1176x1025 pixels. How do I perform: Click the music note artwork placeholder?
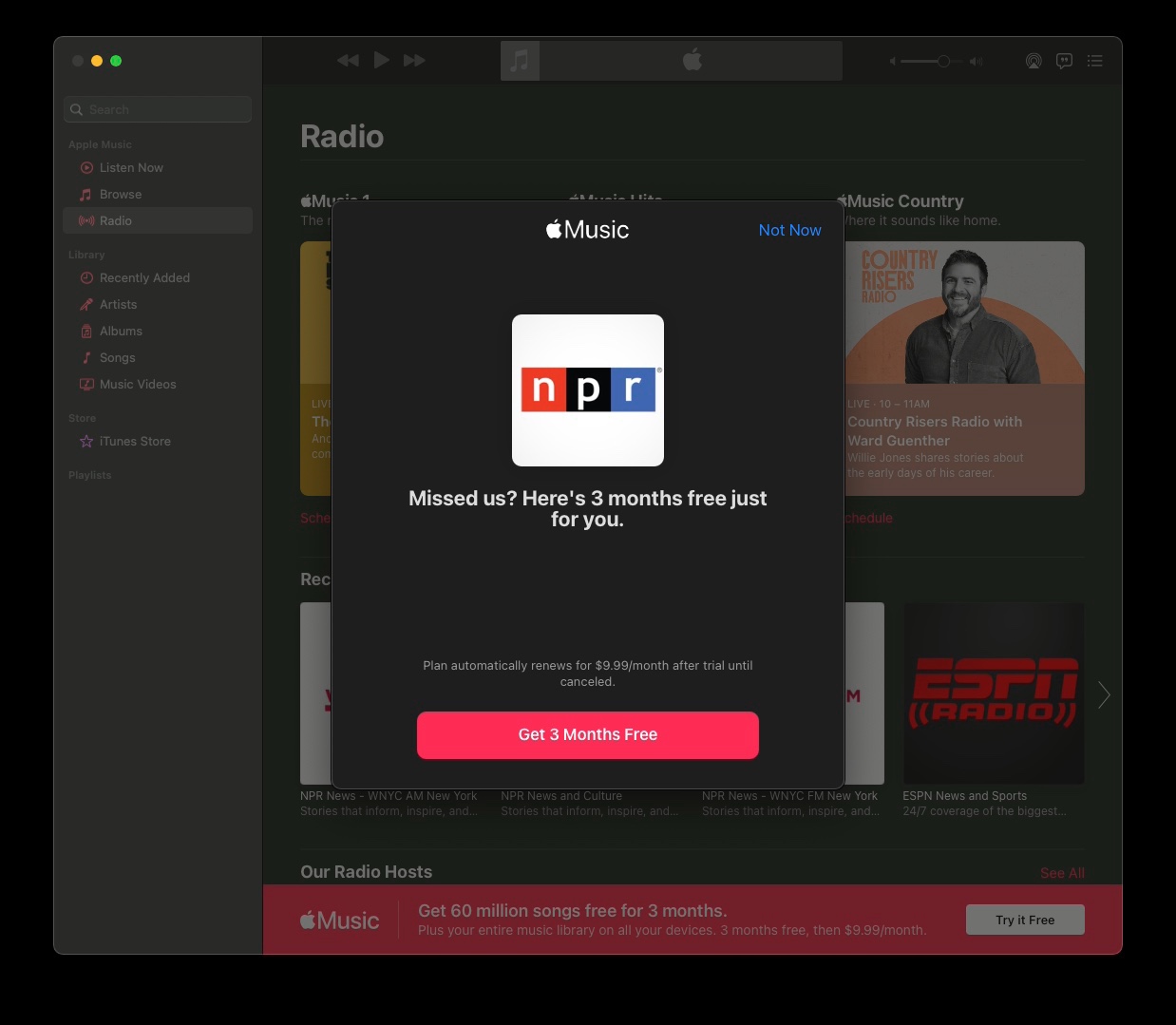[x=520, y=61]
